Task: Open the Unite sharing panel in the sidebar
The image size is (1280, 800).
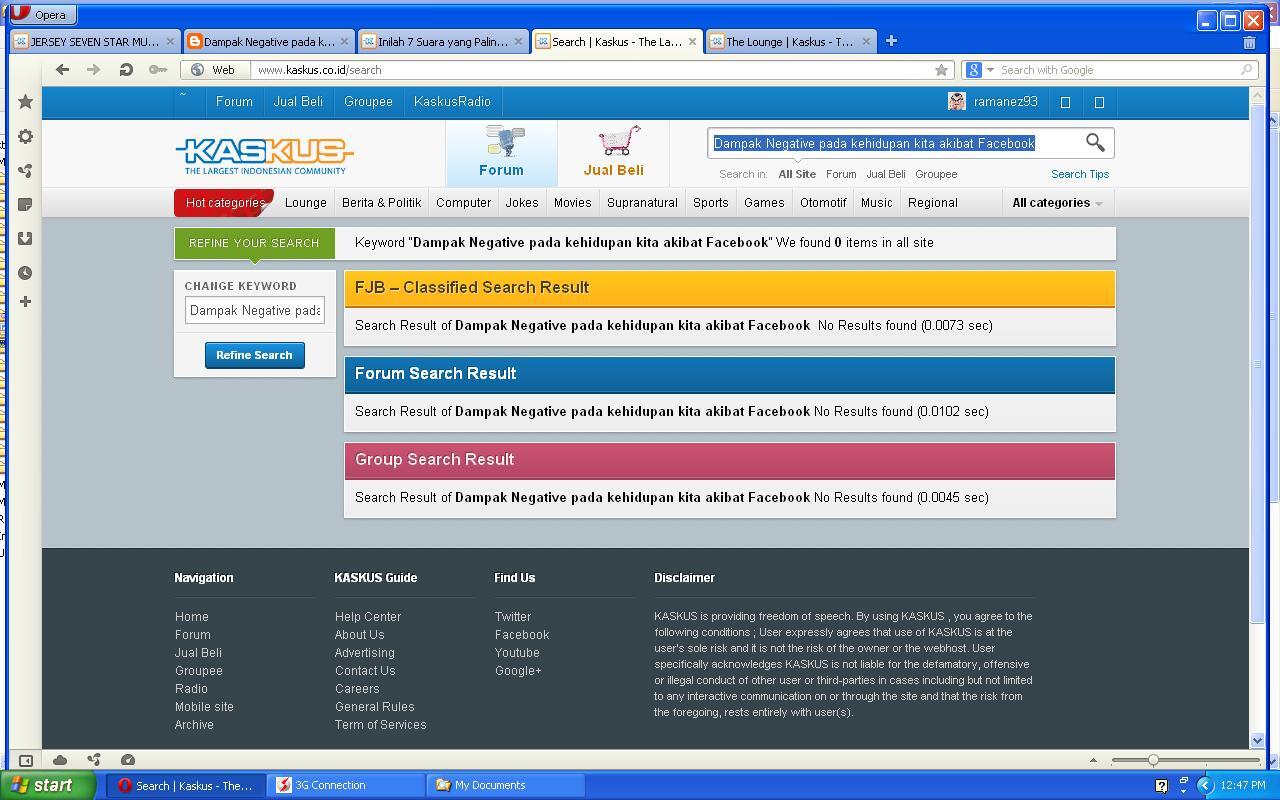Action: pos(26,171)
